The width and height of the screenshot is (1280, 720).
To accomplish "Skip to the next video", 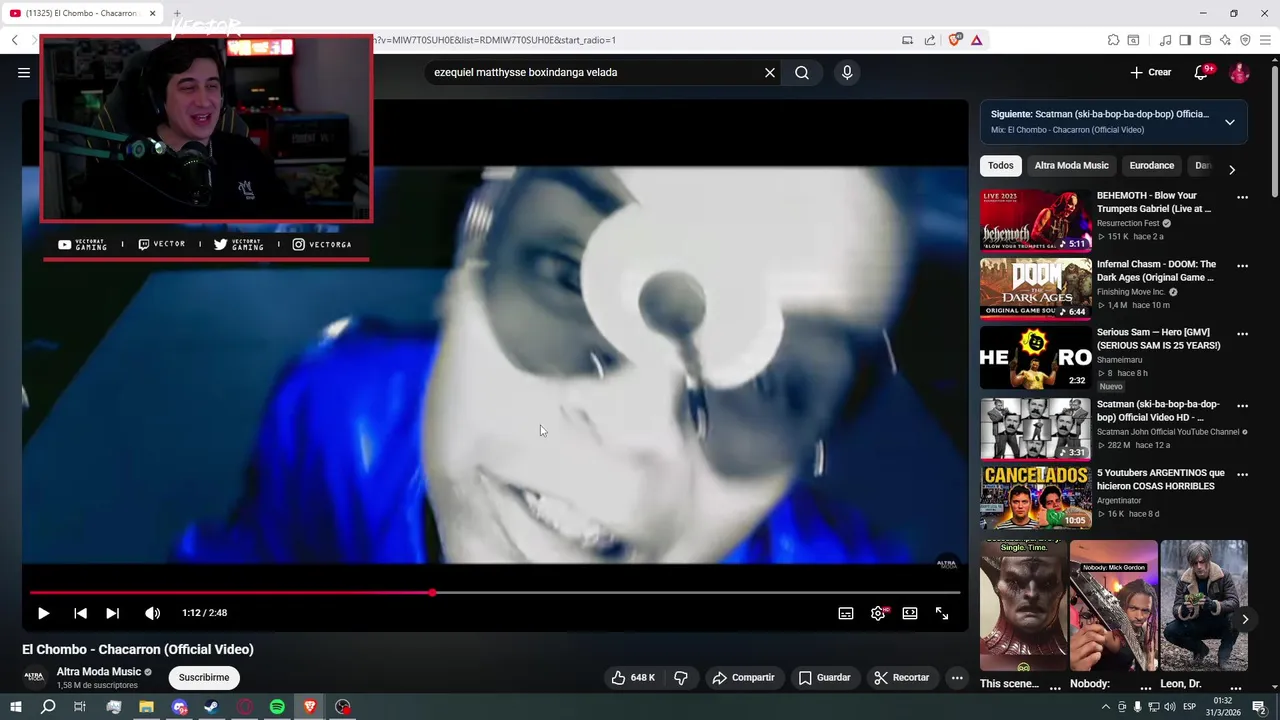I will pyautogui.click(x=112, y=613).
